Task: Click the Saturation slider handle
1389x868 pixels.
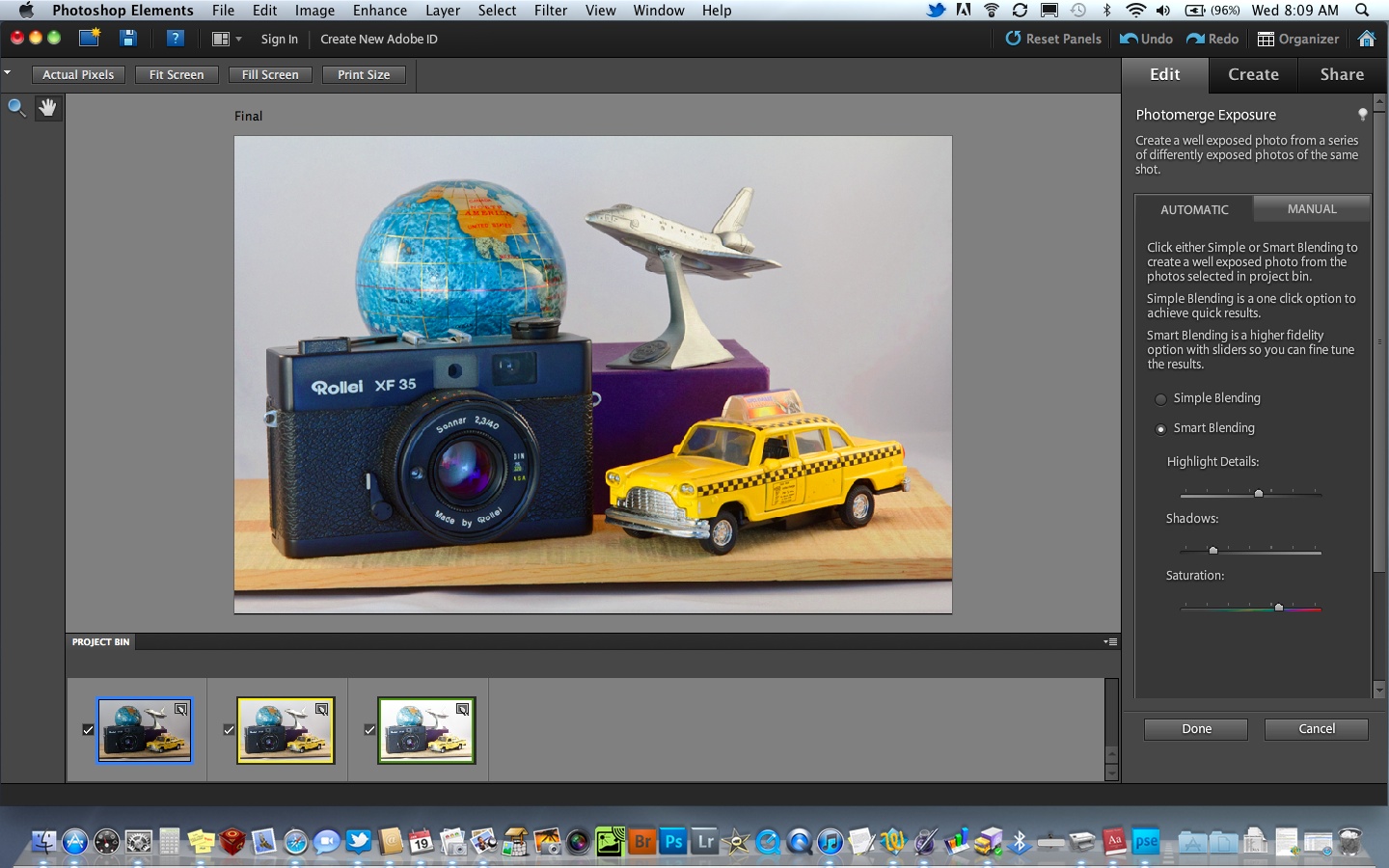Action: pyautogui.click(x=1278, y=608)
